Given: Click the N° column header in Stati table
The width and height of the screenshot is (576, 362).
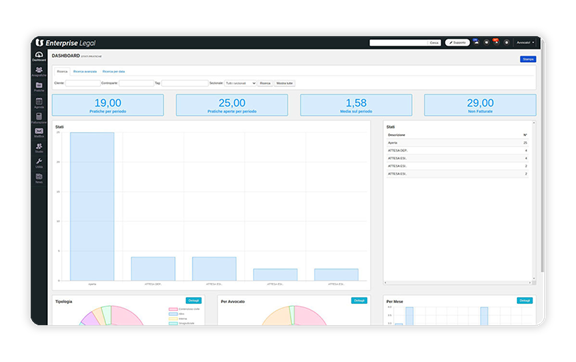Looking at the screenshot, I should 525,135.
